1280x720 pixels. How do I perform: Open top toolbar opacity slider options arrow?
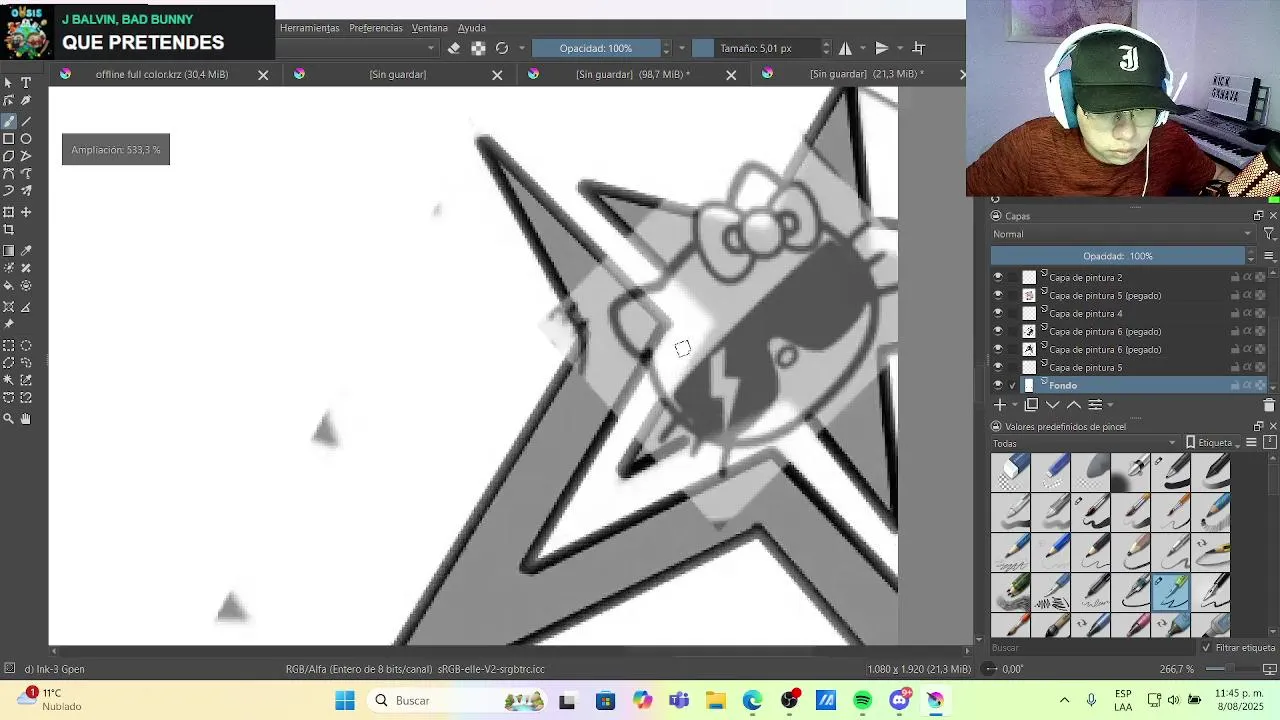click(682, 48)
